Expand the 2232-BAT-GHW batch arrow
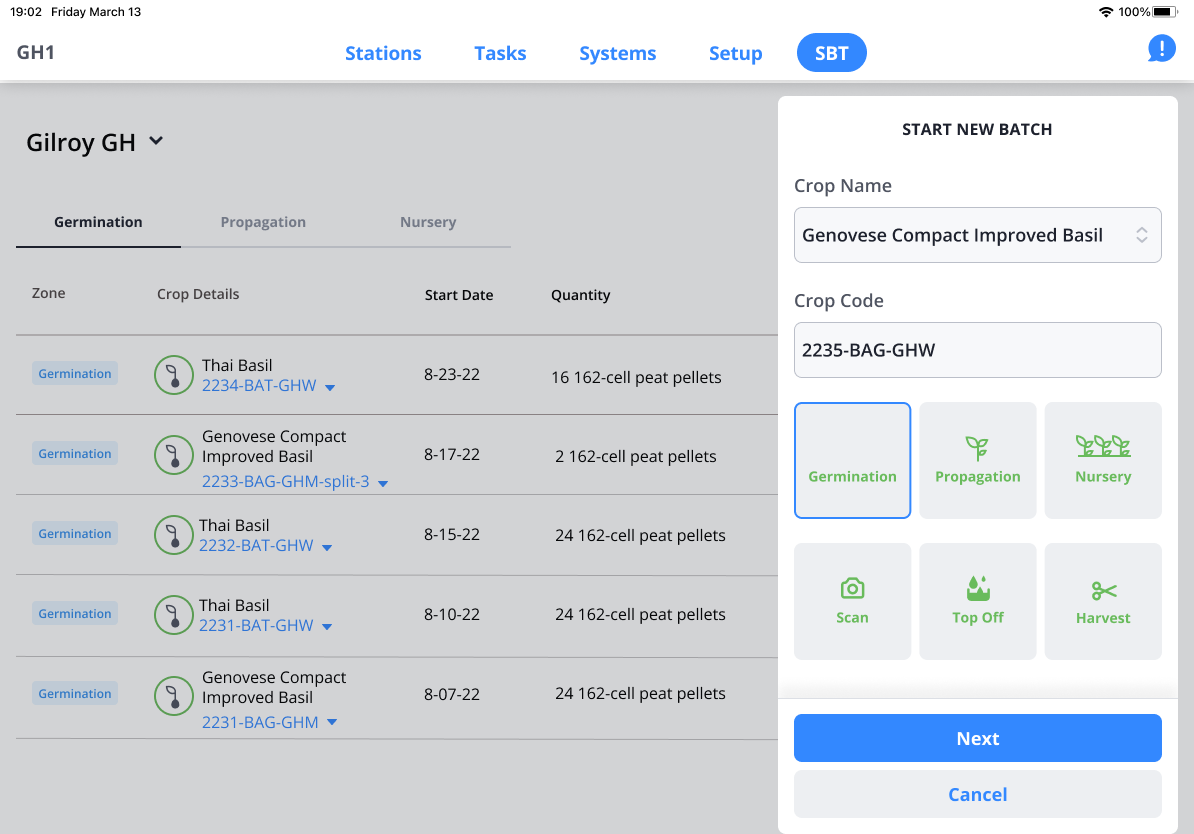 [x=327, y=547]
